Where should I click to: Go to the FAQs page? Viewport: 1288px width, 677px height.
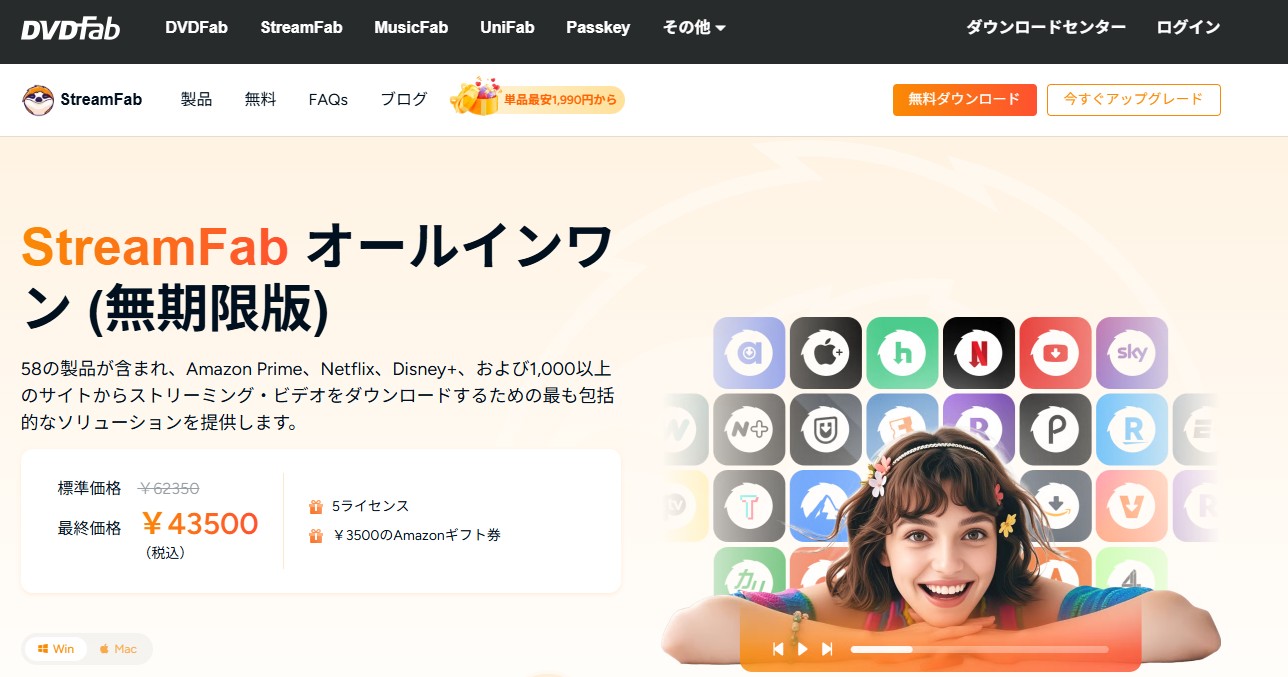coord(328,100)
